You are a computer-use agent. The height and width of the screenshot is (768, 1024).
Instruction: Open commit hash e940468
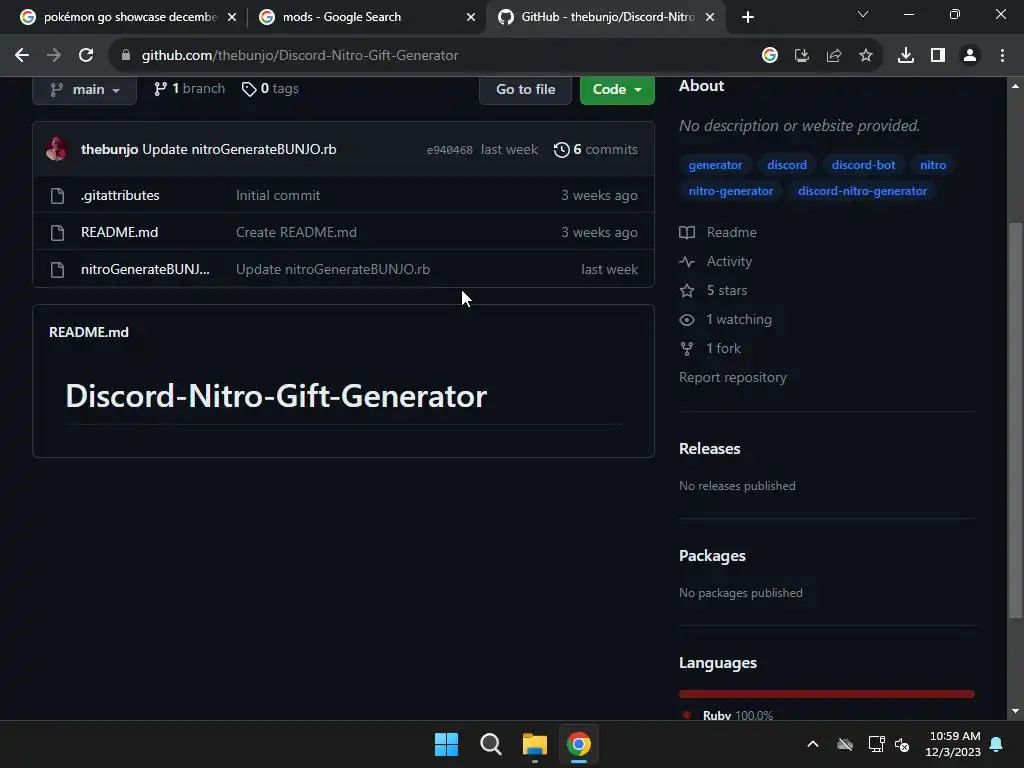click(449, 150)
